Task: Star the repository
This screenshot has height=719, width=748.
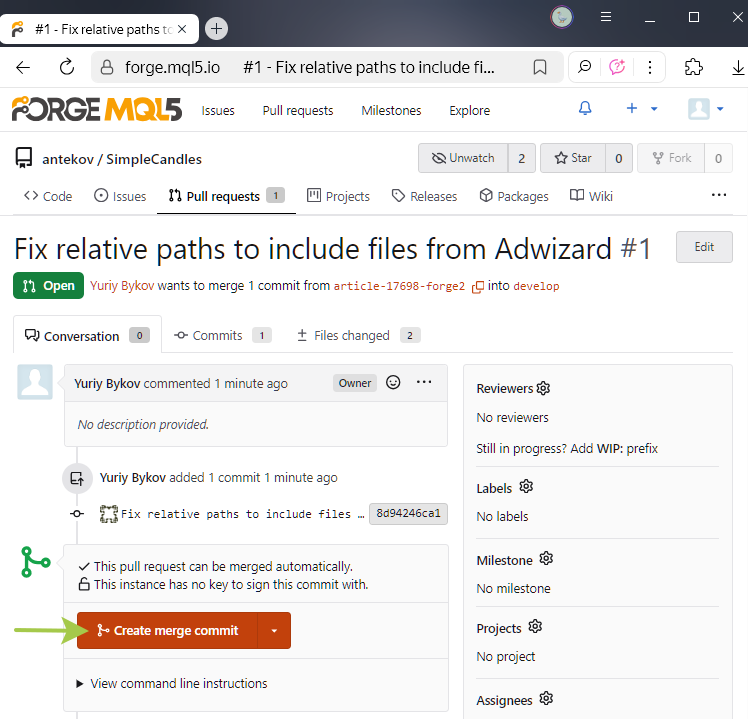Action: pos(572,158)
